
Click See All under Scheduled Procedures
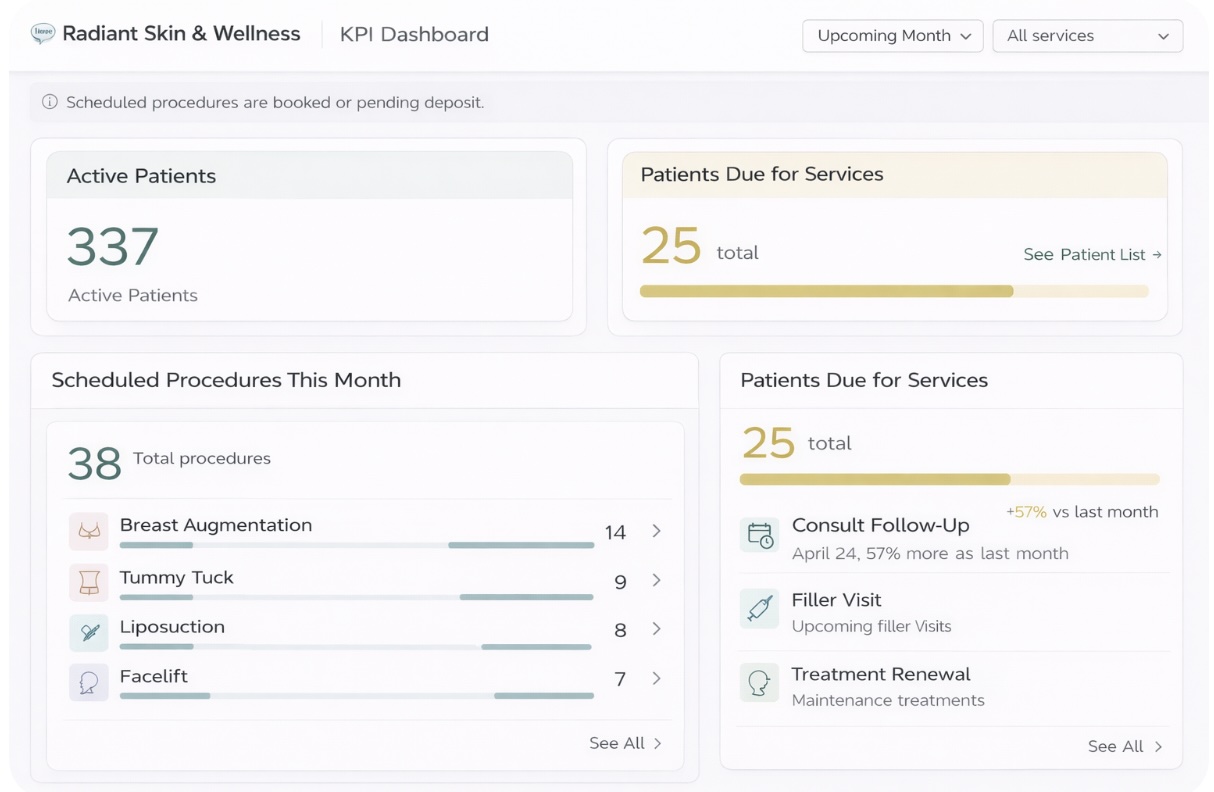pyautogui.click(x=625, y=743)
